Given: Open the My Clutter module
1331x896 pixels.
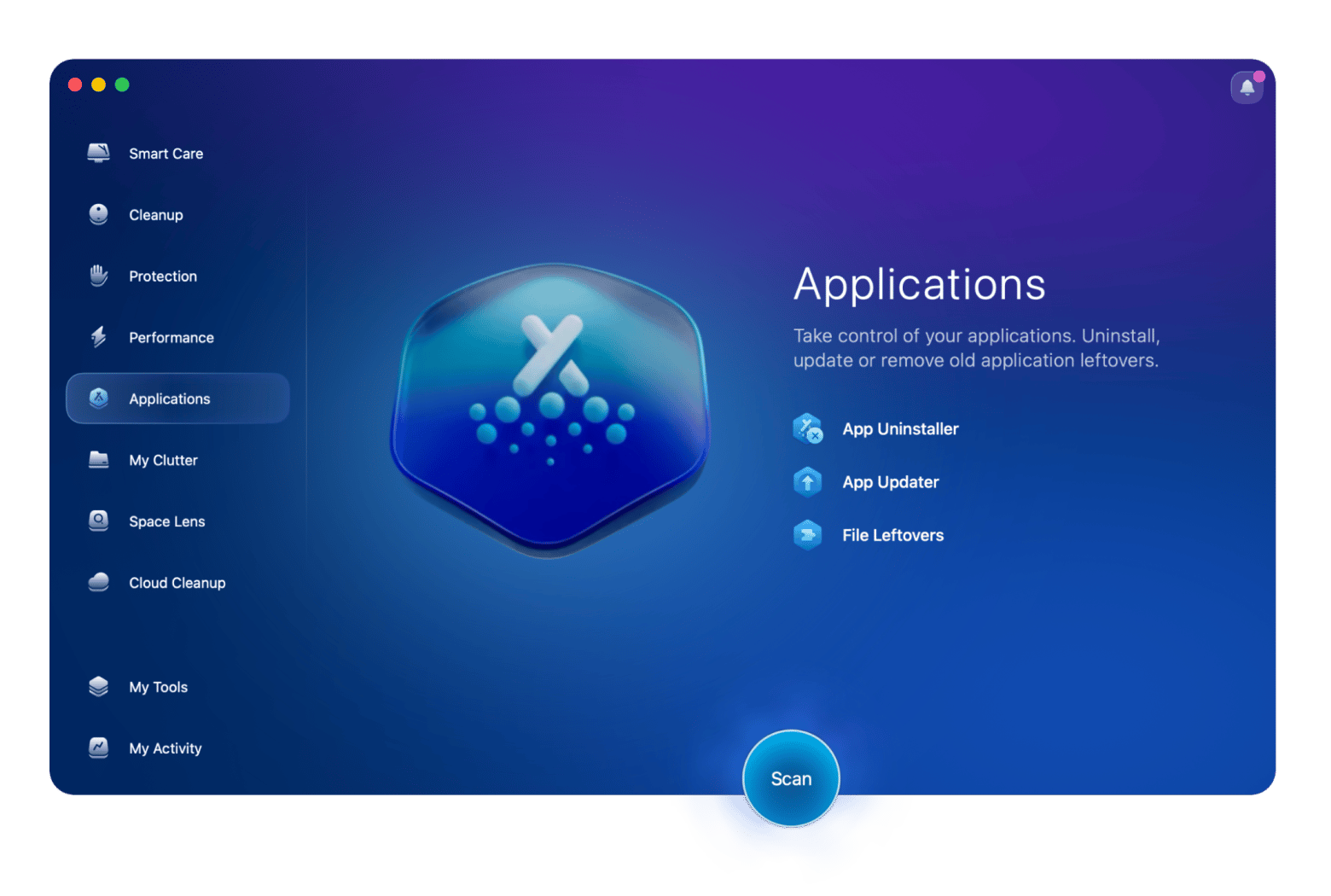Looking at the screenshot, I should tap(164, 461).
